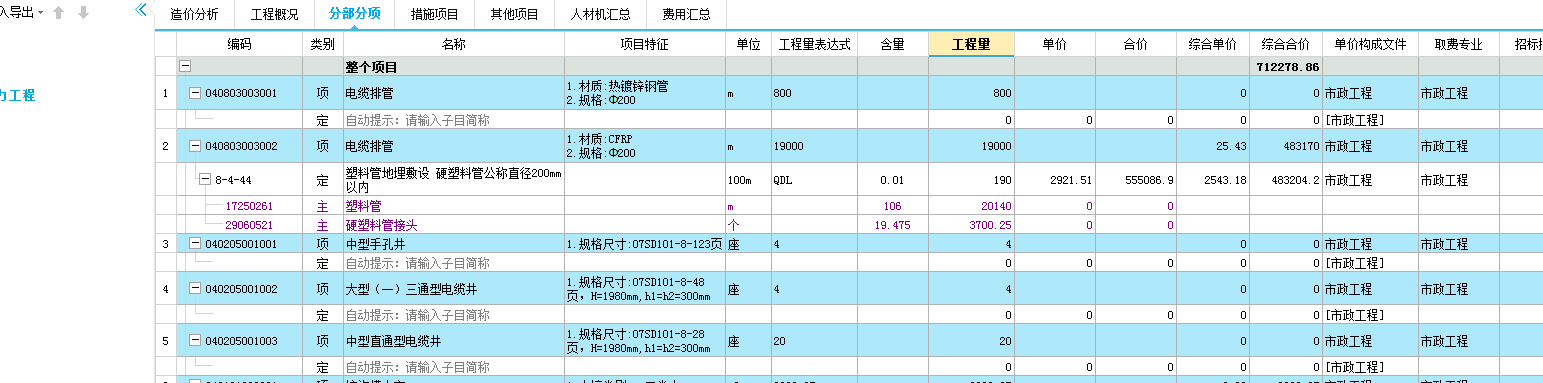Collapse item 040803003001 tree node

(x=195, y=93)
